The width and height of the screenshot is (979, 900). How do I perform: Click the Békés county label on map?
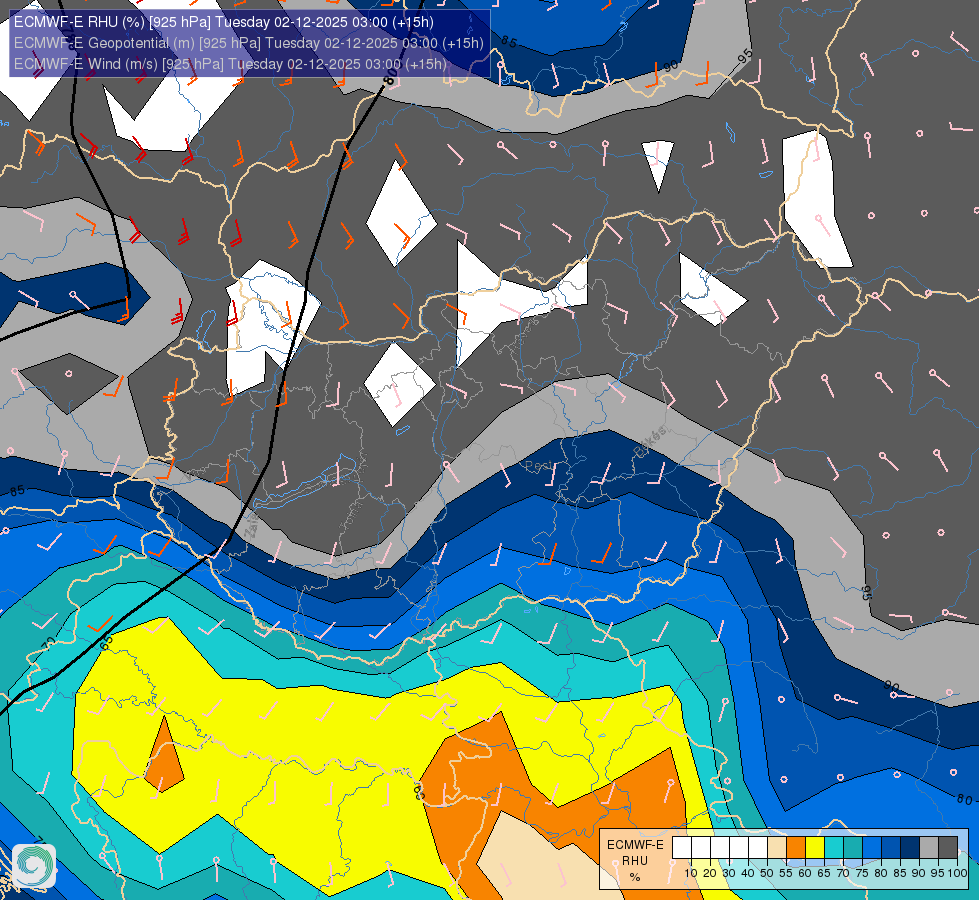click(x=650, y=442)
